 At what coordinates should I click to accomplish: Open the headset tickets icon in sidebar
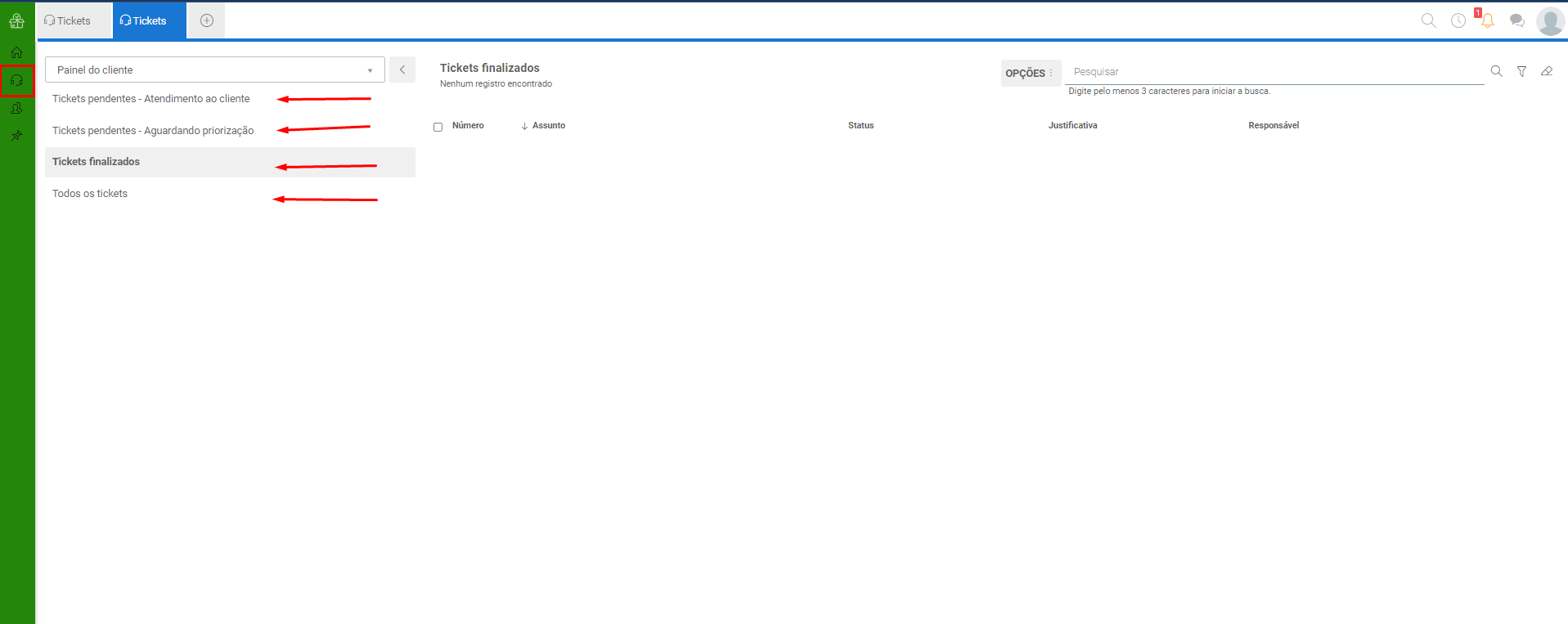16,80
